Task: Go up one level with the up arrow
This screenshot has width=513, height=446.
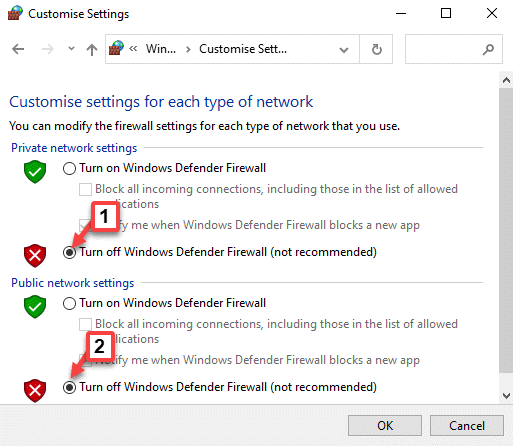Action: pyautogui.click(x=92, y=50)
